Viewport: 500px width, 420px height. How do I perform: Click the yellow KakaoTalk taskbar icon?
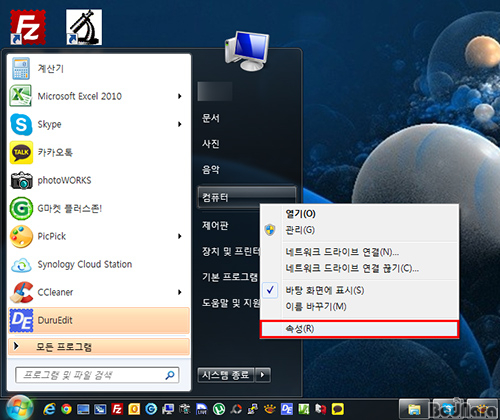pyautogui.click(x=338, y=409)
